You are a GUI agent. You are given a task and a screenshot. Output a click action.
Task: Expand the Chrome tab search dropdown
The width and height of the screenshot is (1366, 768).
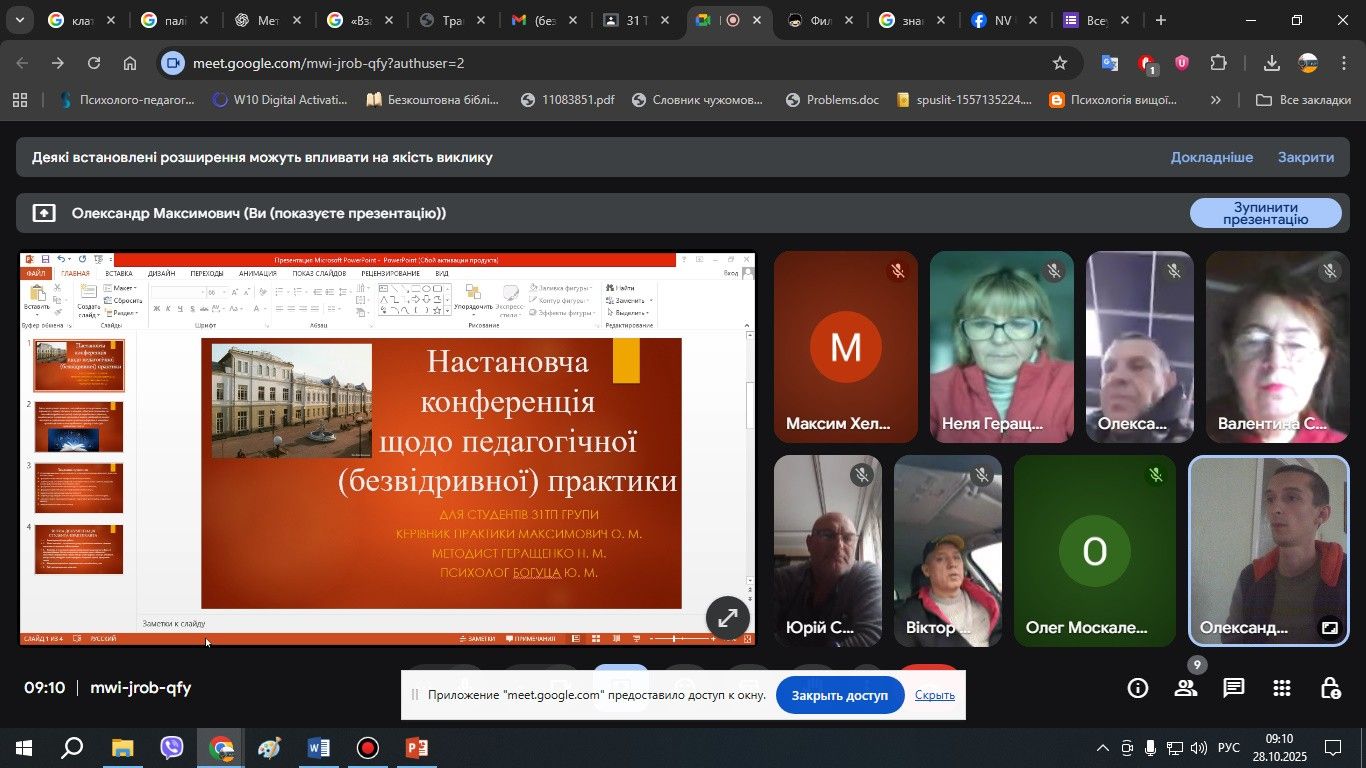(x=21, y=20)
